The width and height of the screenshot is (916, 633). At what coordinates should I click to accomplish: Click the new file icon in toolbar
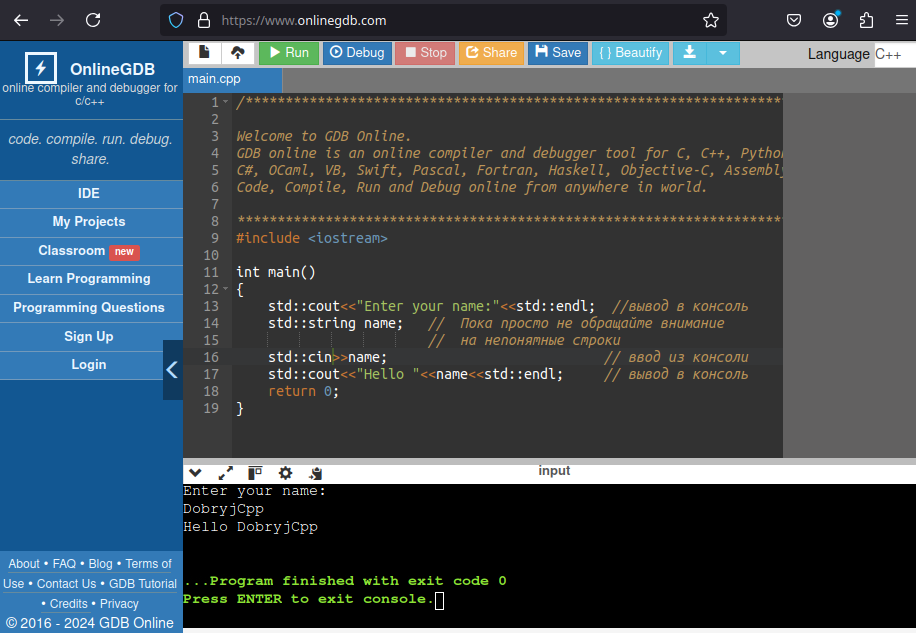(x=204, y=53)
